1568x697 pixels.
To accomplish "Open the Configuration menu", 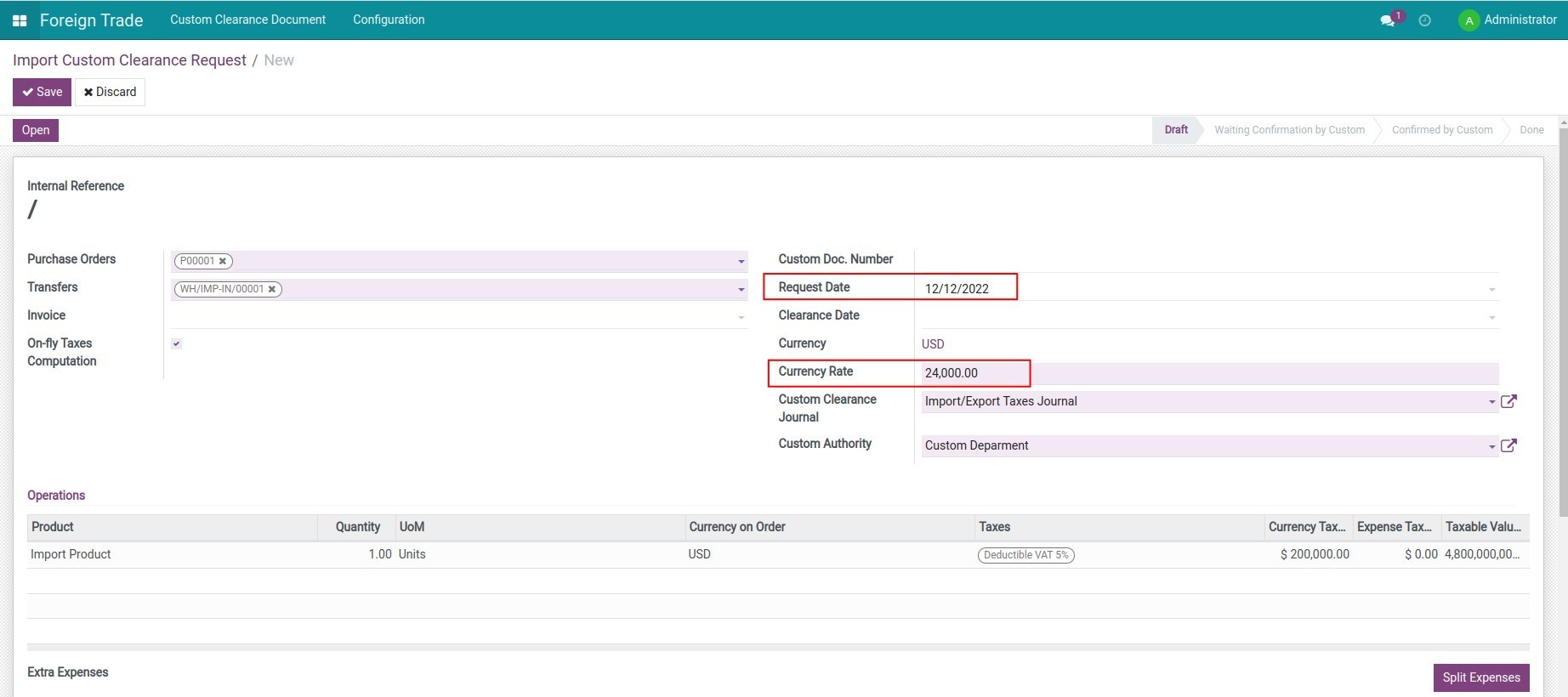I will click(389, 20).
